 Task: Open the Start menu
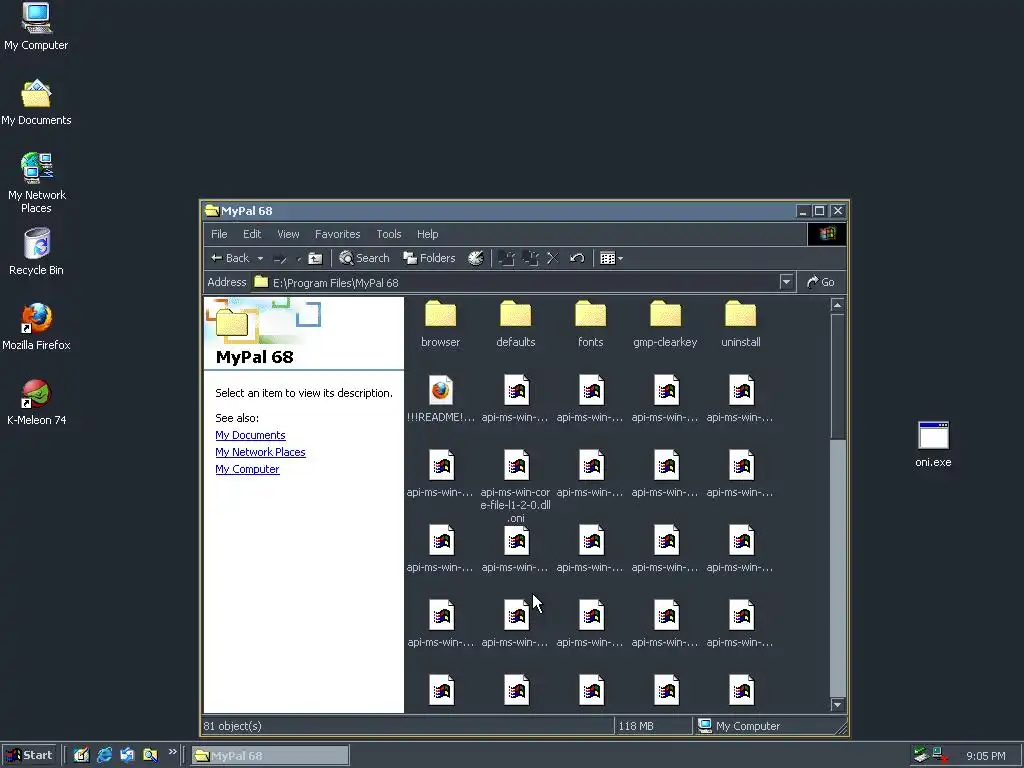(x=29, y=755)
